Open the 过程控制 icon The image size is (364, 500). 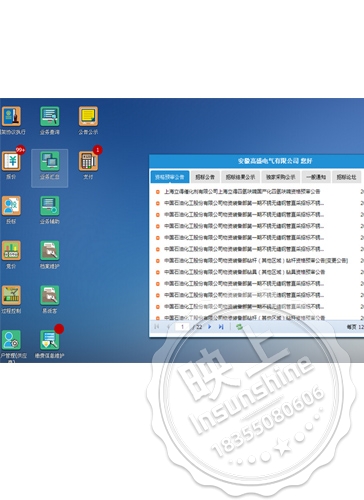[11, 295]
